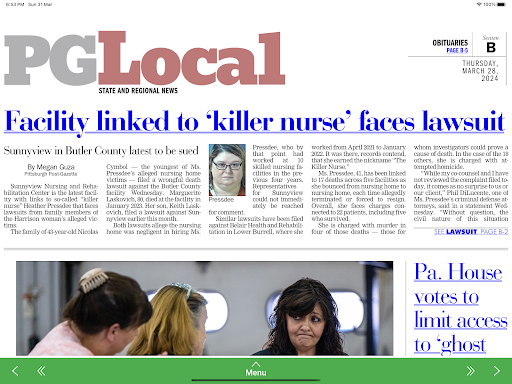Tap the battery indicator in status bar
This screenshot has height=384, width=512.
tap(501, 4)
